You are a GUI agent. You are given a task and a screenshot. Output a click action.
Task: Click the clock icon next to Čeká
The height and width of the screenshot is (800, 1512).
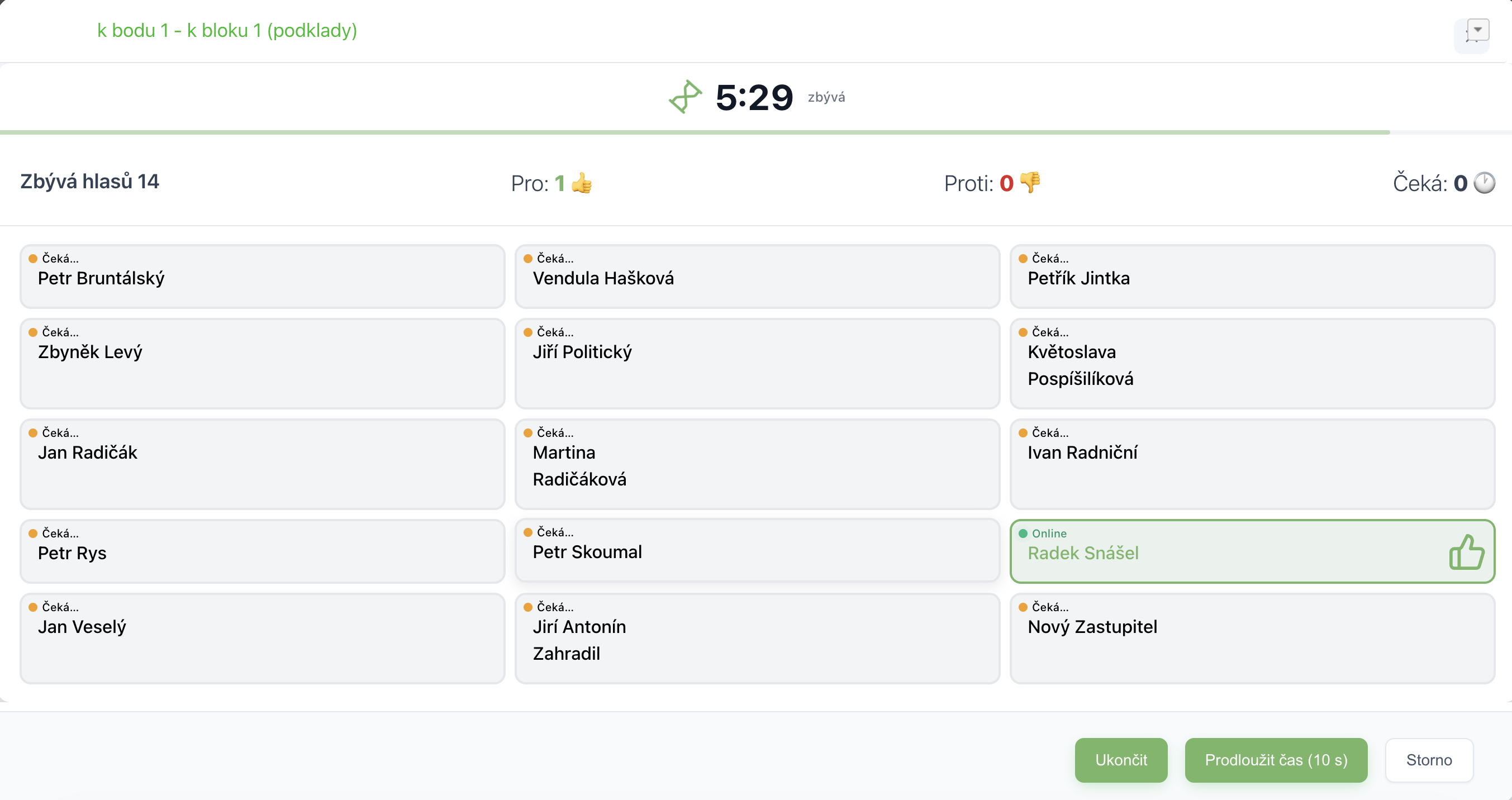pyautogui.click(x=1485, y=183)
